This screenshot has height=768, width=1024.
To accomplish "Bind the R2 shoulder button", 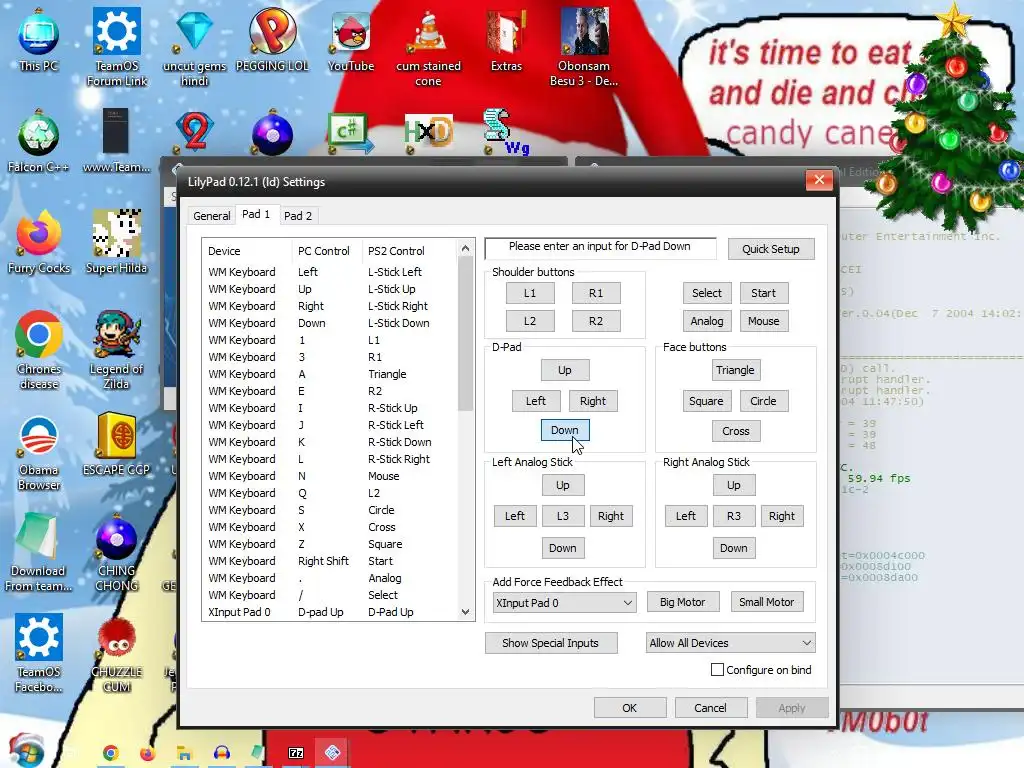I will click(x=596, y=321).
